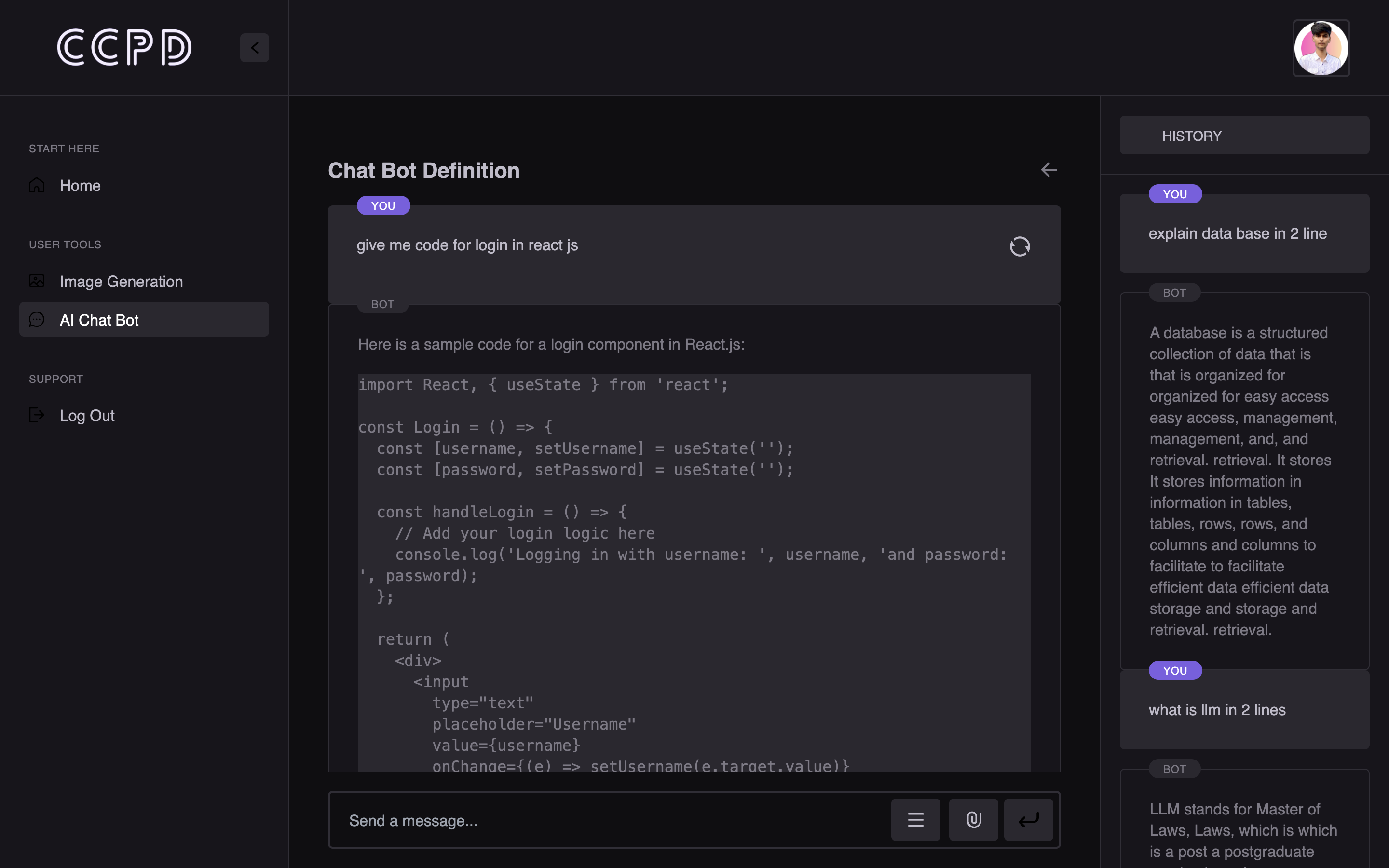This screenshot has width=1389, height=868.
Task: Click back arrow beside Chat Bot Definition
Action: click(x=1049, y=170)
